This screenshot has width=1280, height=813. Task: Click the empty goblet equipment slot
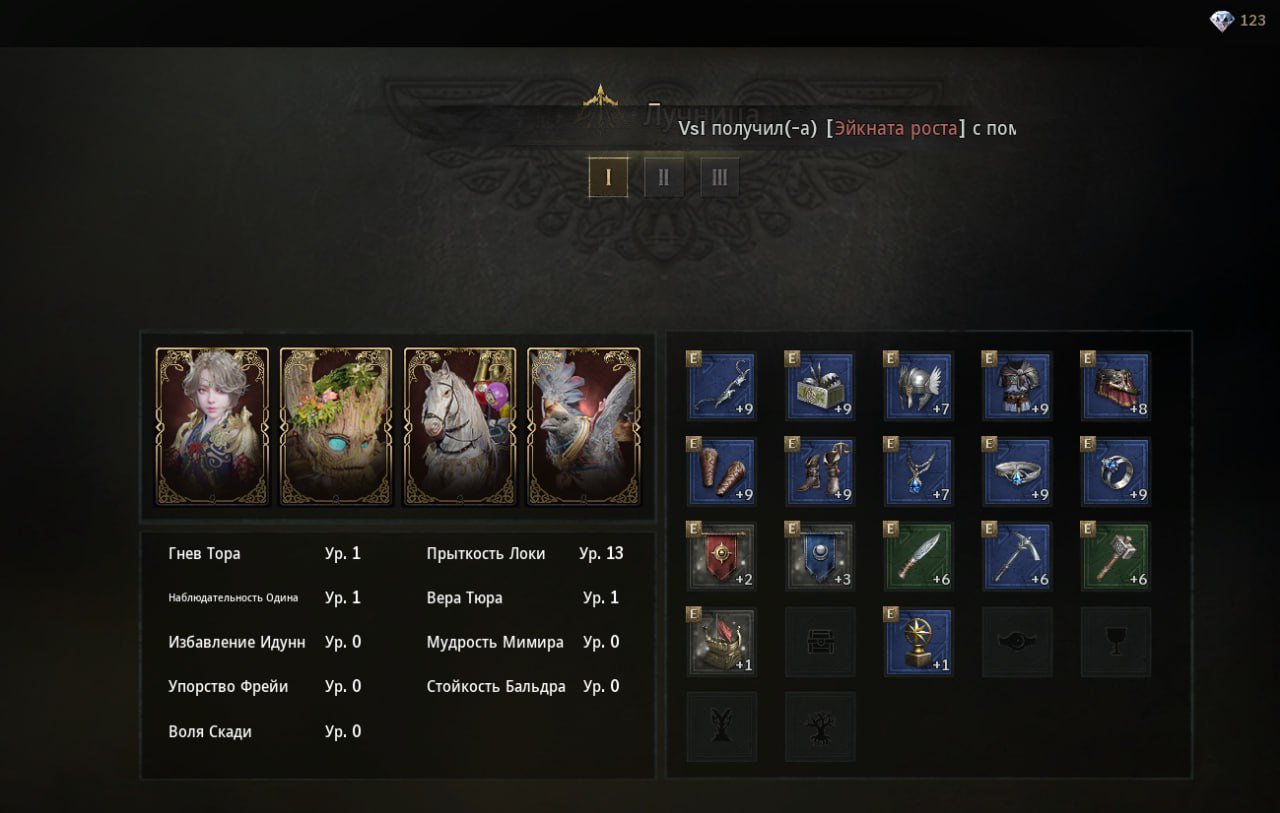[1116, 642]
